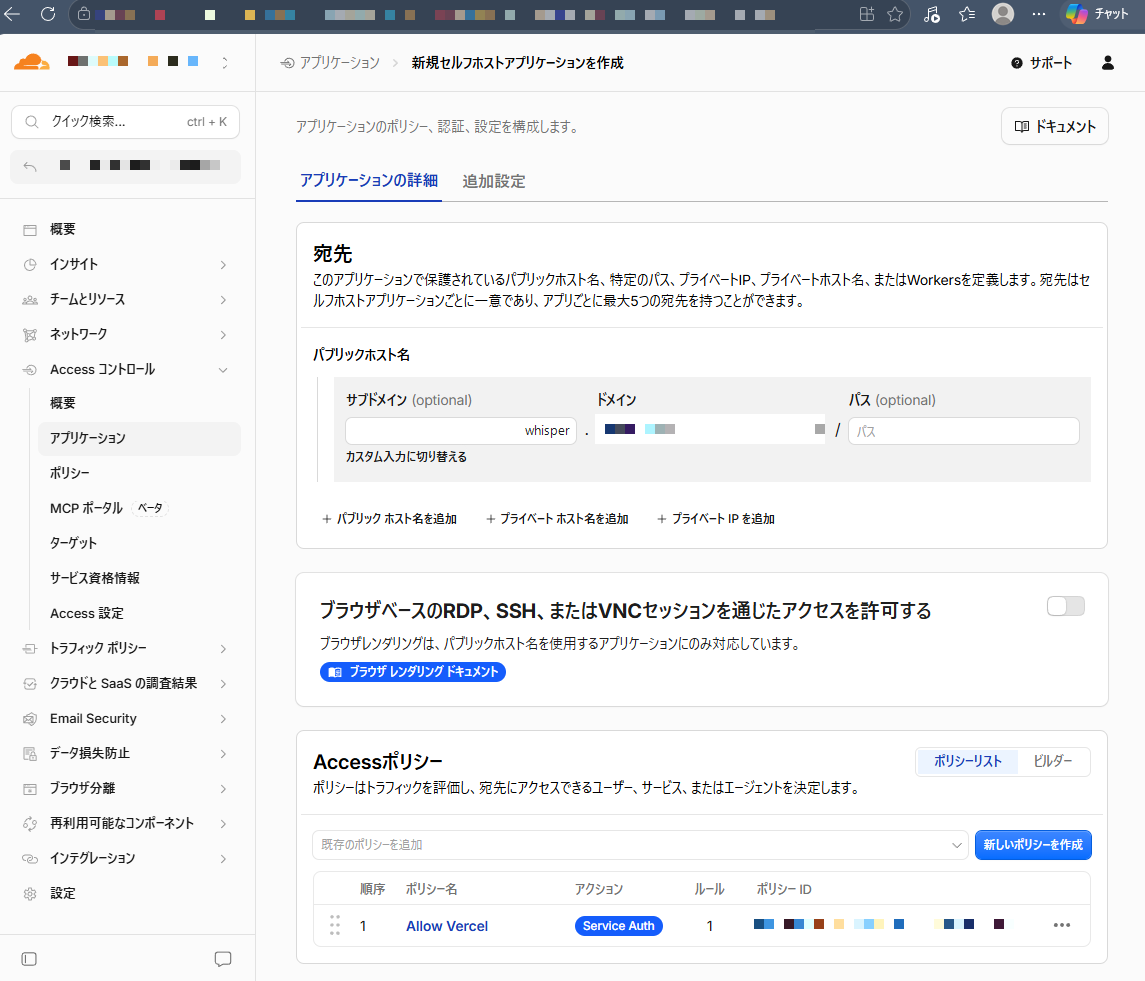Expand ネットワーク chevron
1145x981 pixels.
[223, 335]
